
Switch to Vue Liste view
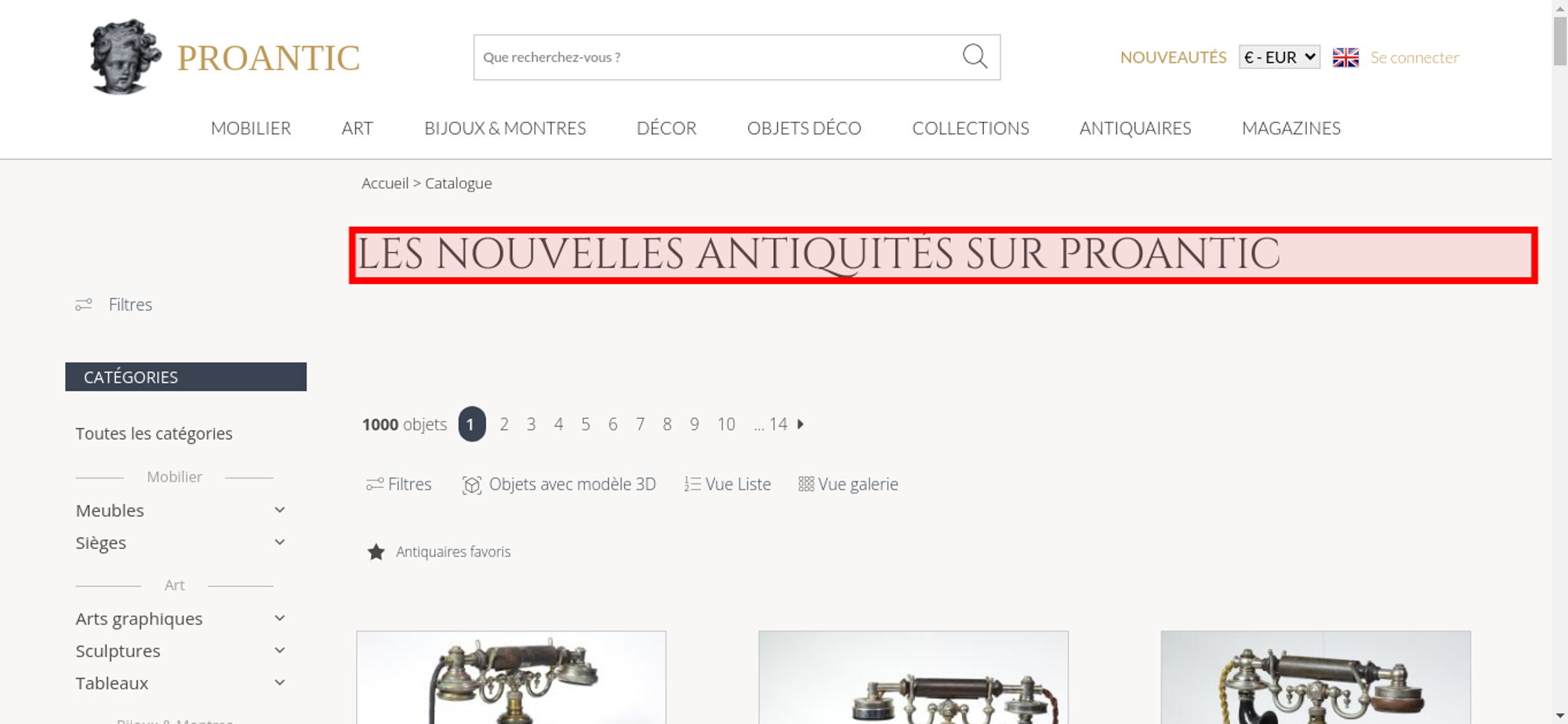point(728,485)
